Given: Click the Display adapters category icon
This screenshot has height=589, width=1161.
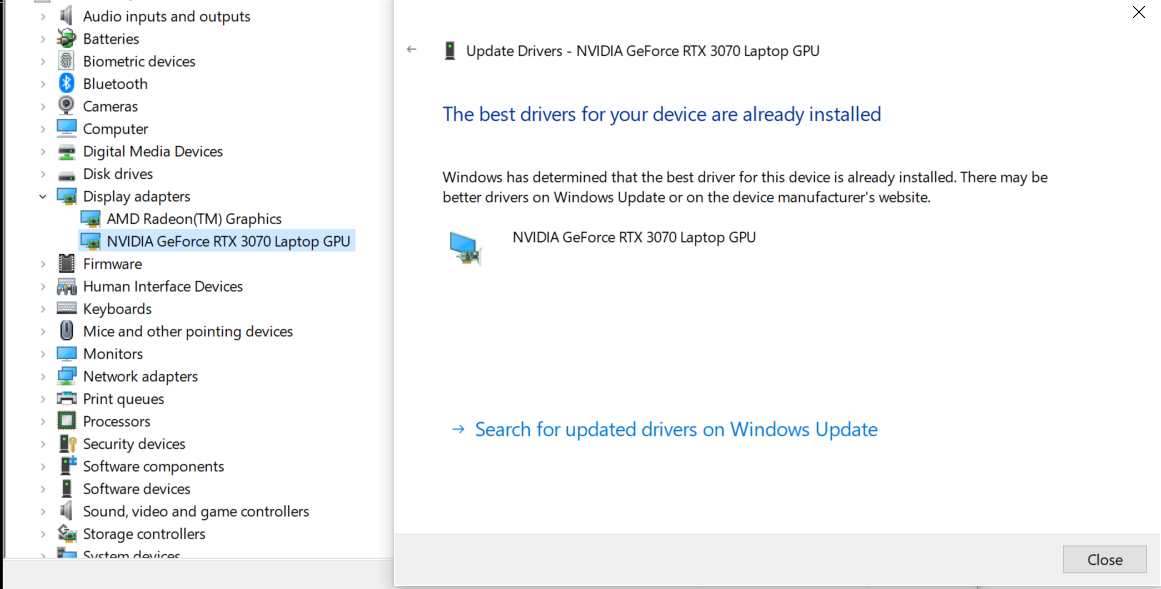Looking at the screenshot, I should click(x=67, y=196).
